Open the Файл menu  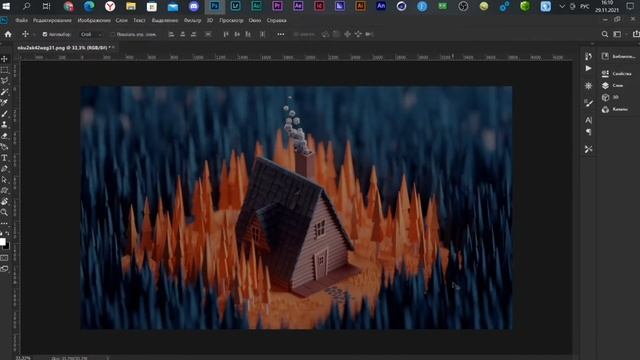21,20
